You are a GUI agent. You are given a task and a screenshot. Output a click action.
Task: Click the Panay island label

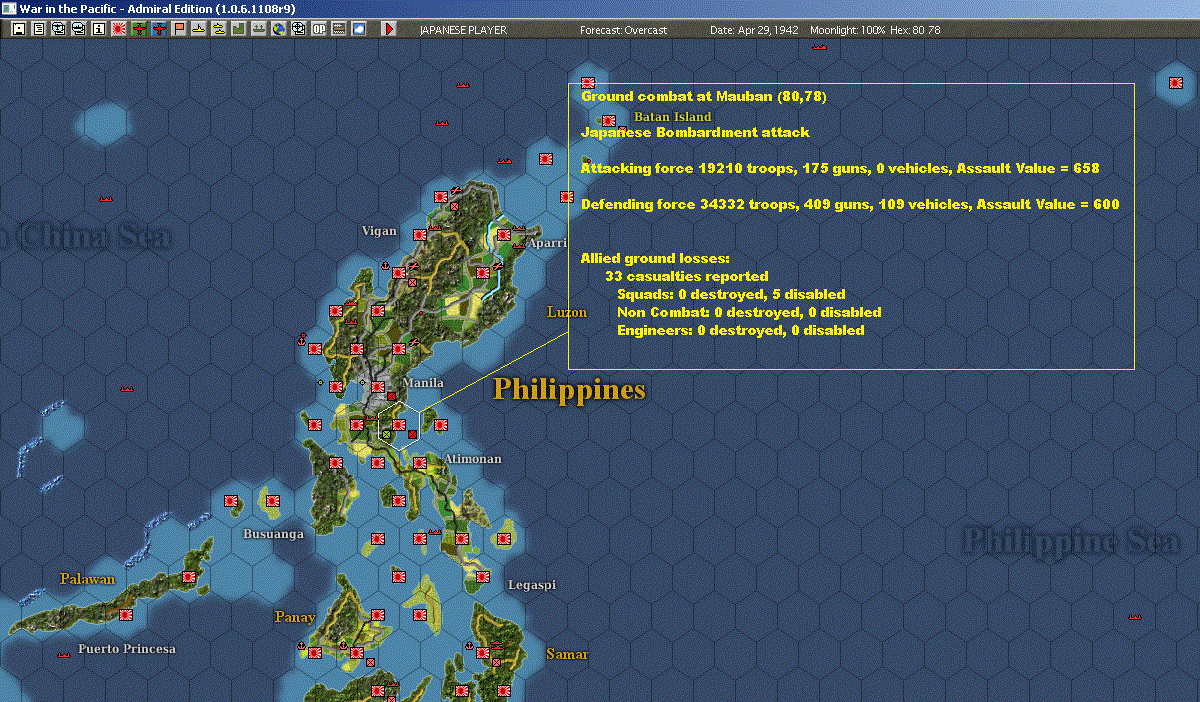click(295, 617)
